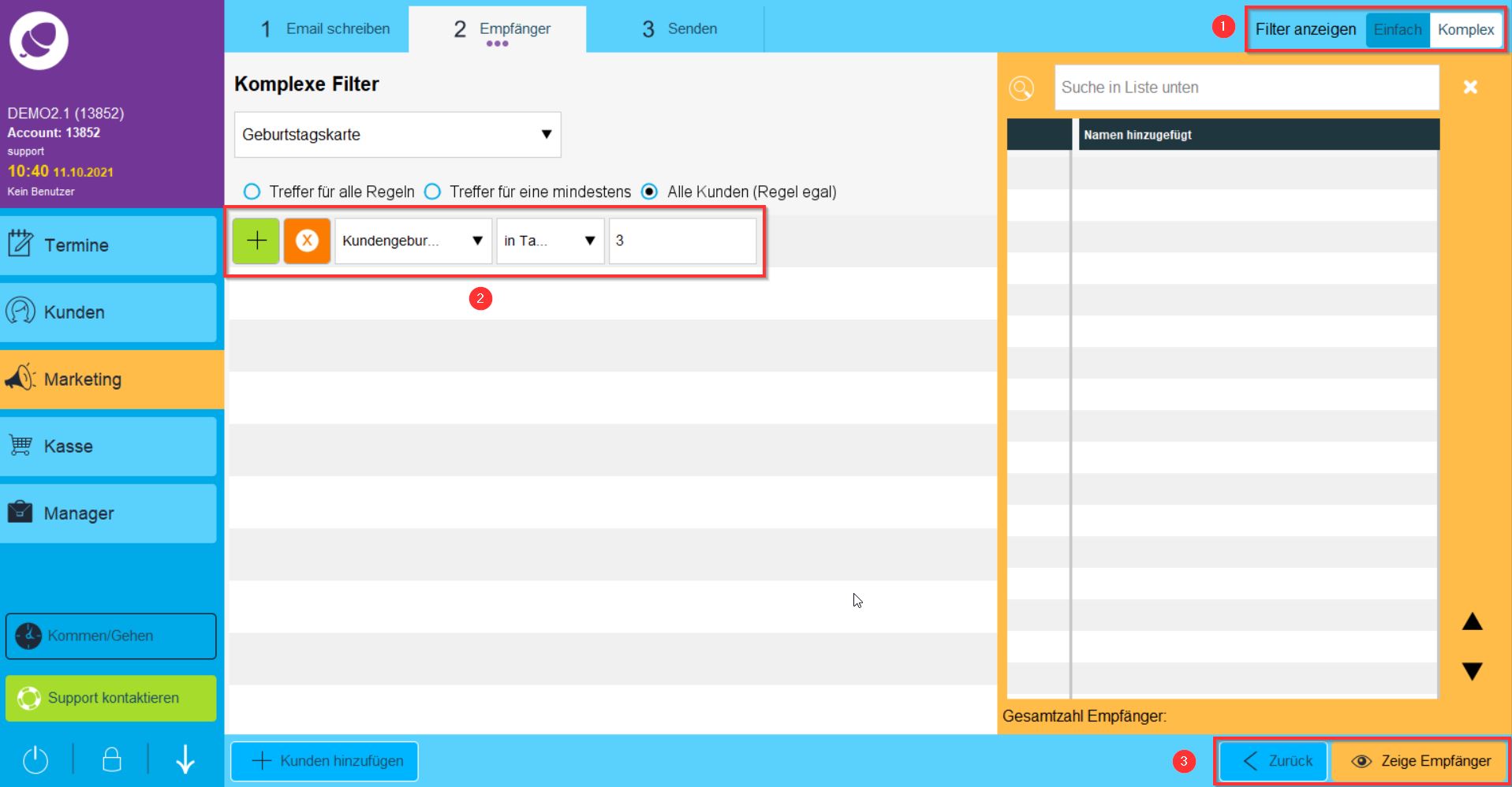1512x787 pixels.
Task: Click Gesamtzahl Empfänger label
Action: 1085,716
